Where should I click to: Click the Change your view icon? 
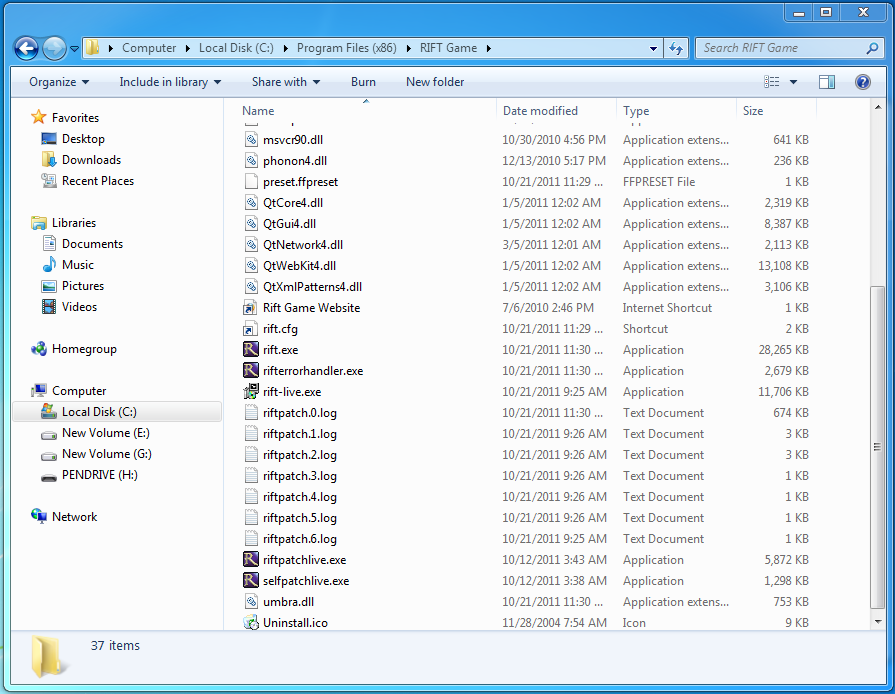point(772,82)
